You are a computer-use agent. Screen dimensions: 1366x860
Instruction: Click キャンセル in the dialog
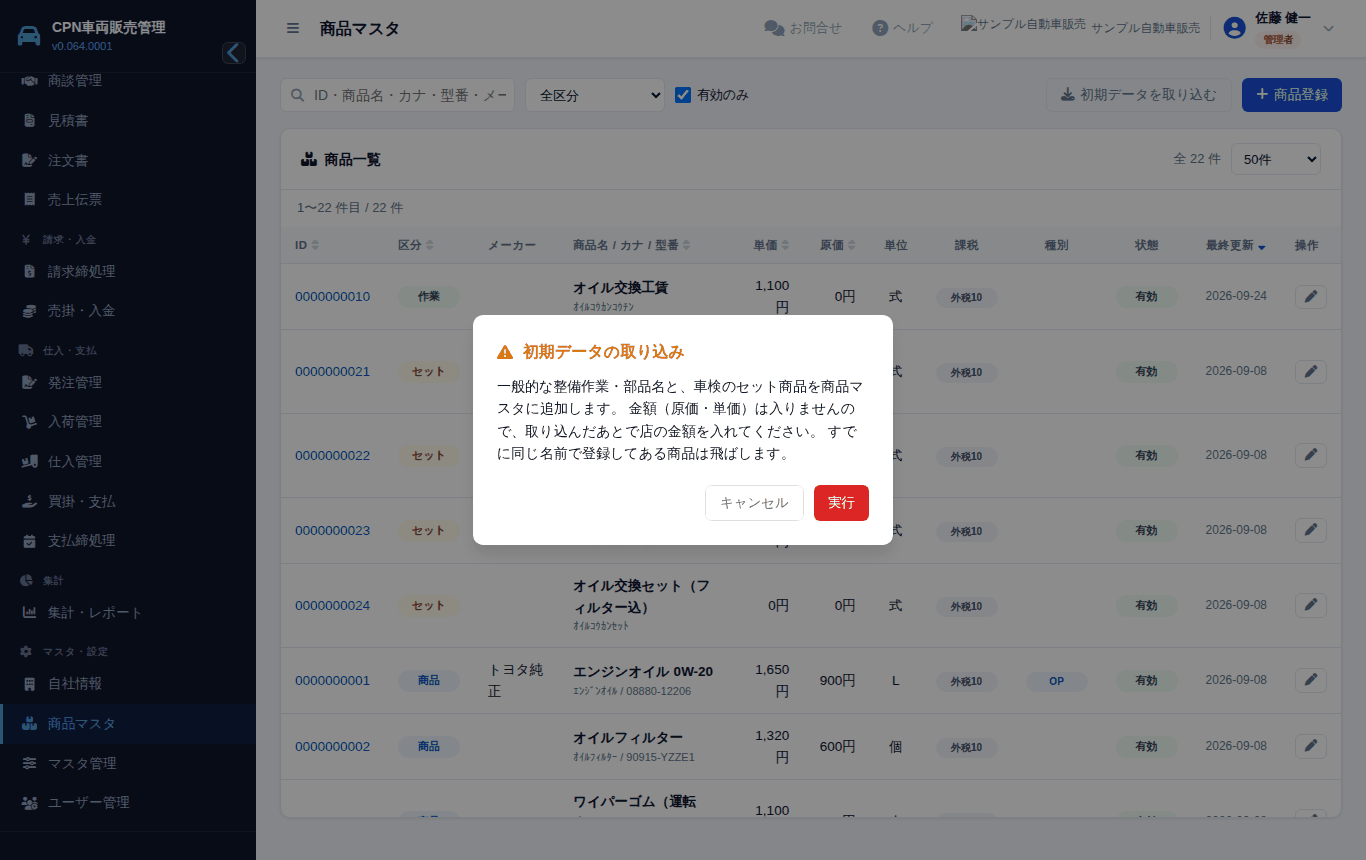(754, 503)
